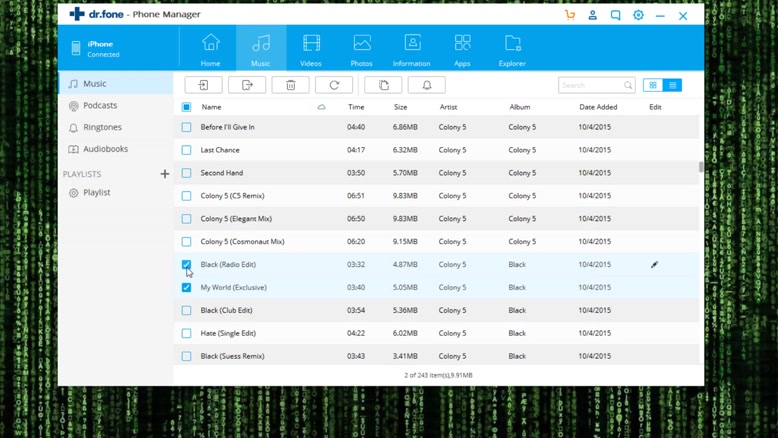Sort songs by Name column header
Image resolution: width=778 pixels, height=438 pixels.
[212, 107]
